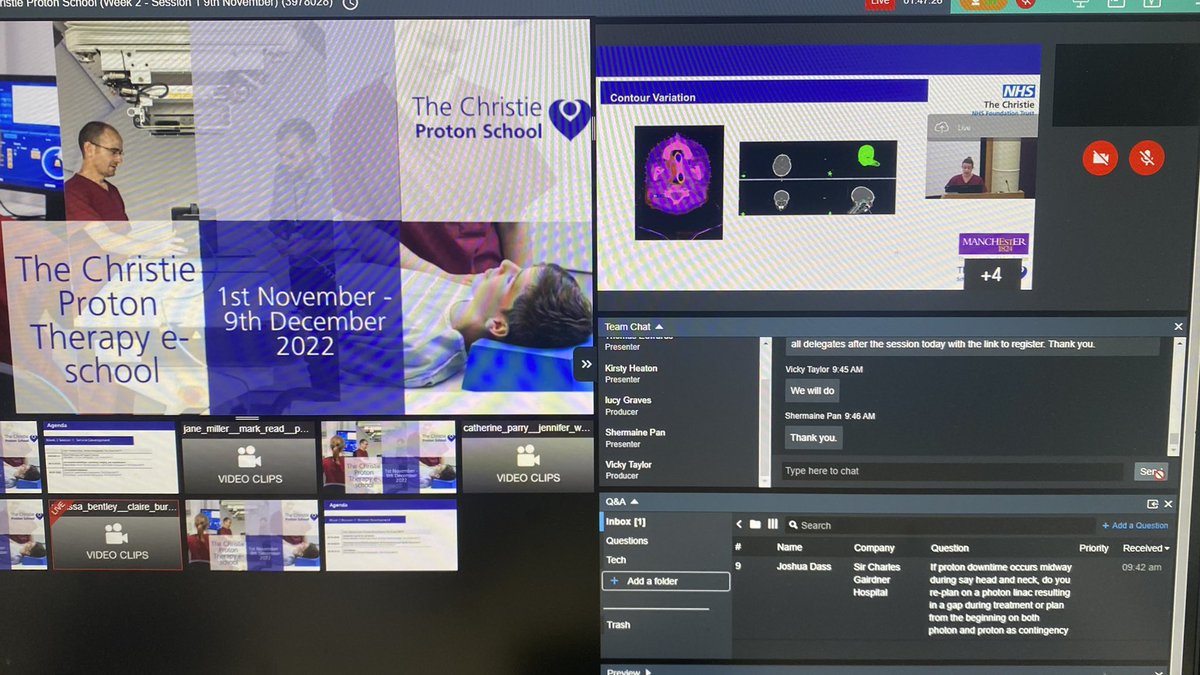Send the chat message
The height and width of the screenshot is (675, 1200).
pyautogui.click(x=1150, y=472)
